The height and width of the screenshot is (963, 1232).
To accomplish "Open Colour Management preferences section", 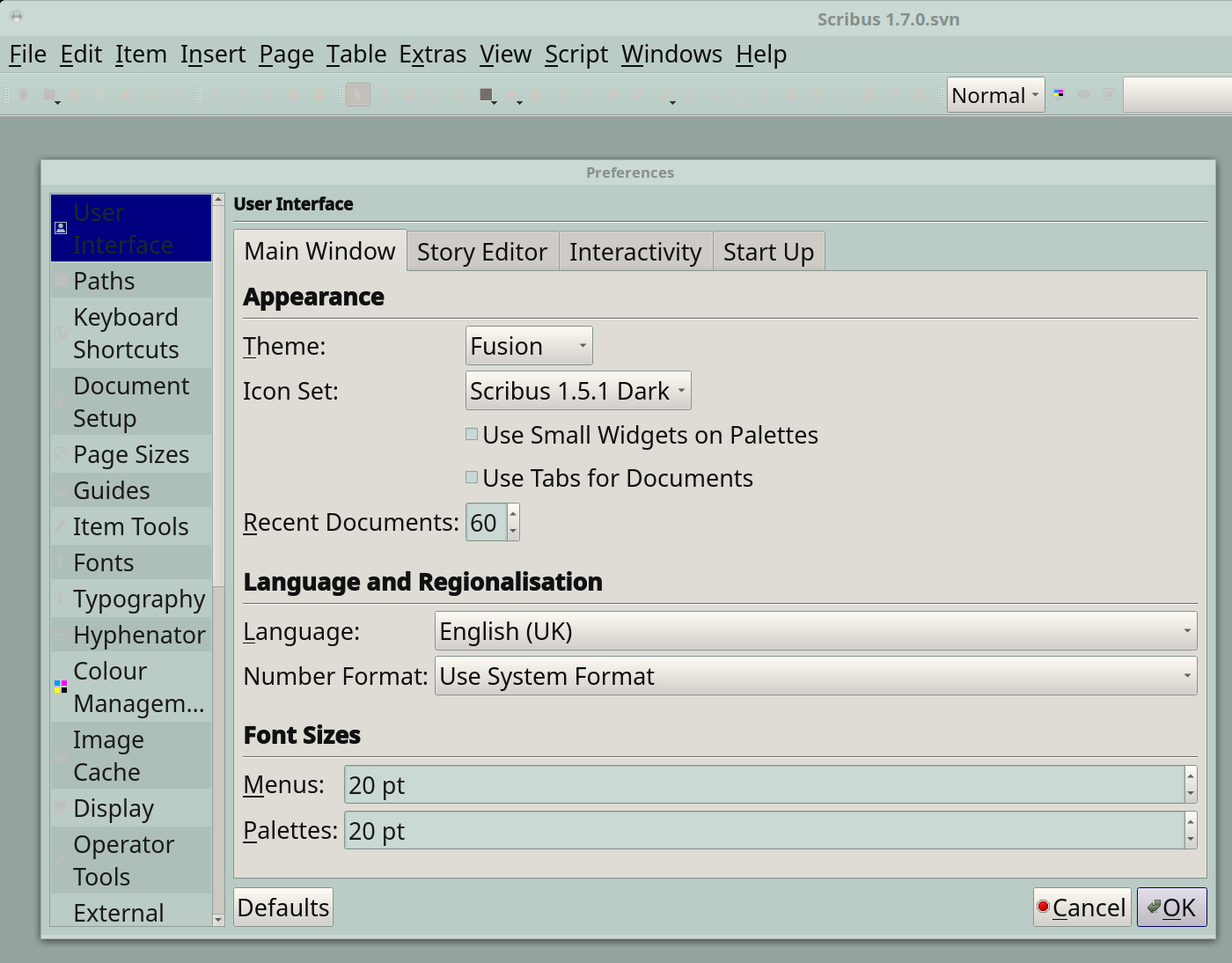I will coord(130,687).
